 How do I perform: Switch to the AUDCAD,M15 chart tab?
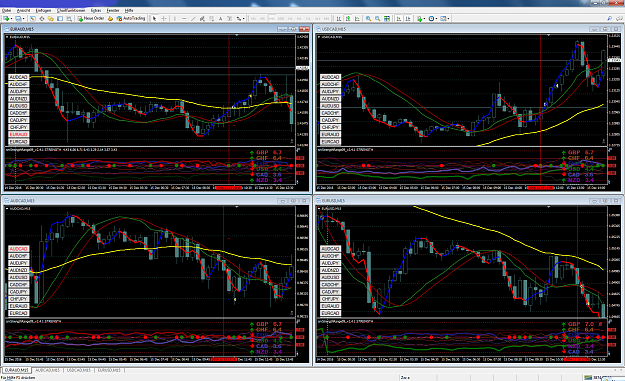point(47,370)
